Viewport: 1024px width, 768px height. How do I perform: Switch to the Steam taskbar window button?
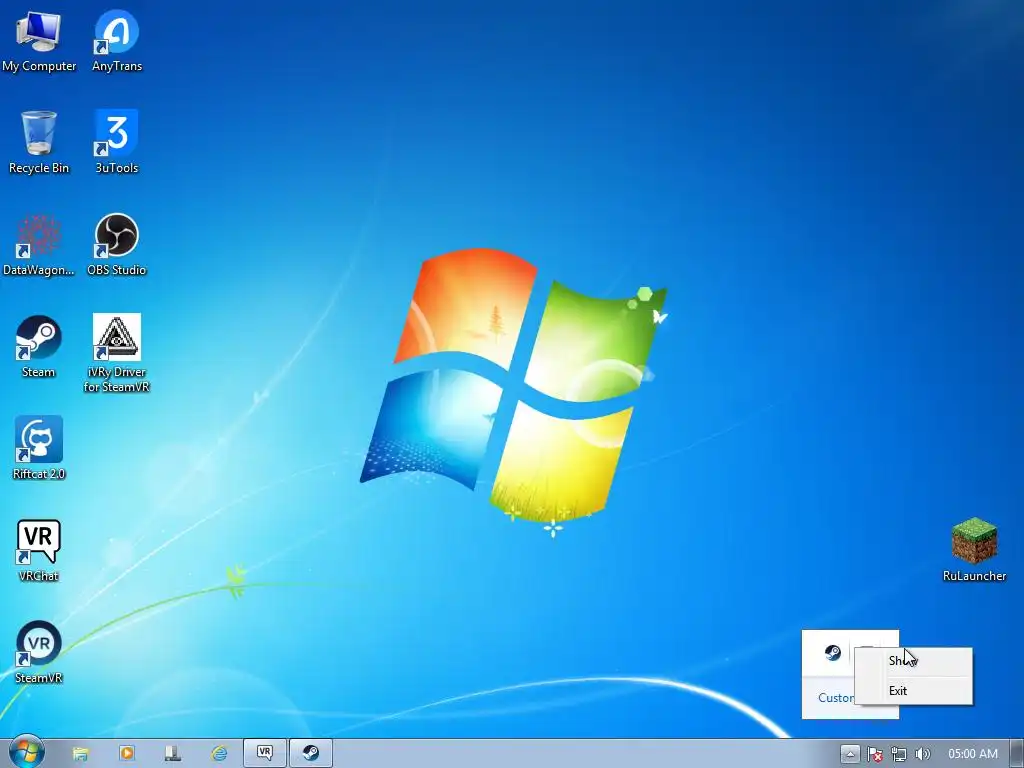(x=311, y=754)
